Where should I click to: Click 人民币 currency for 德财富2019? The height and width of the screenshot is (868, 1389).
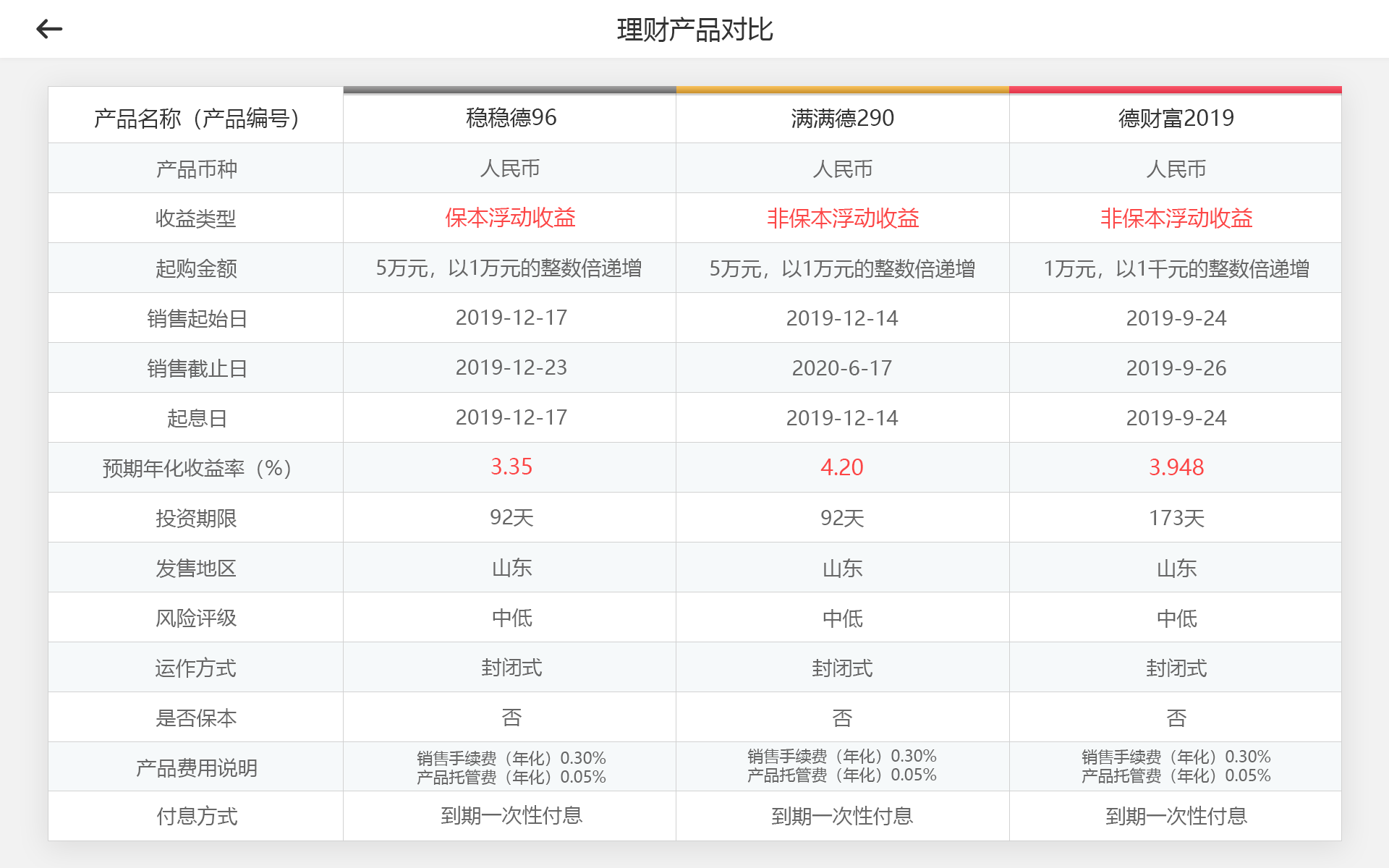(x=1176, y=169)
